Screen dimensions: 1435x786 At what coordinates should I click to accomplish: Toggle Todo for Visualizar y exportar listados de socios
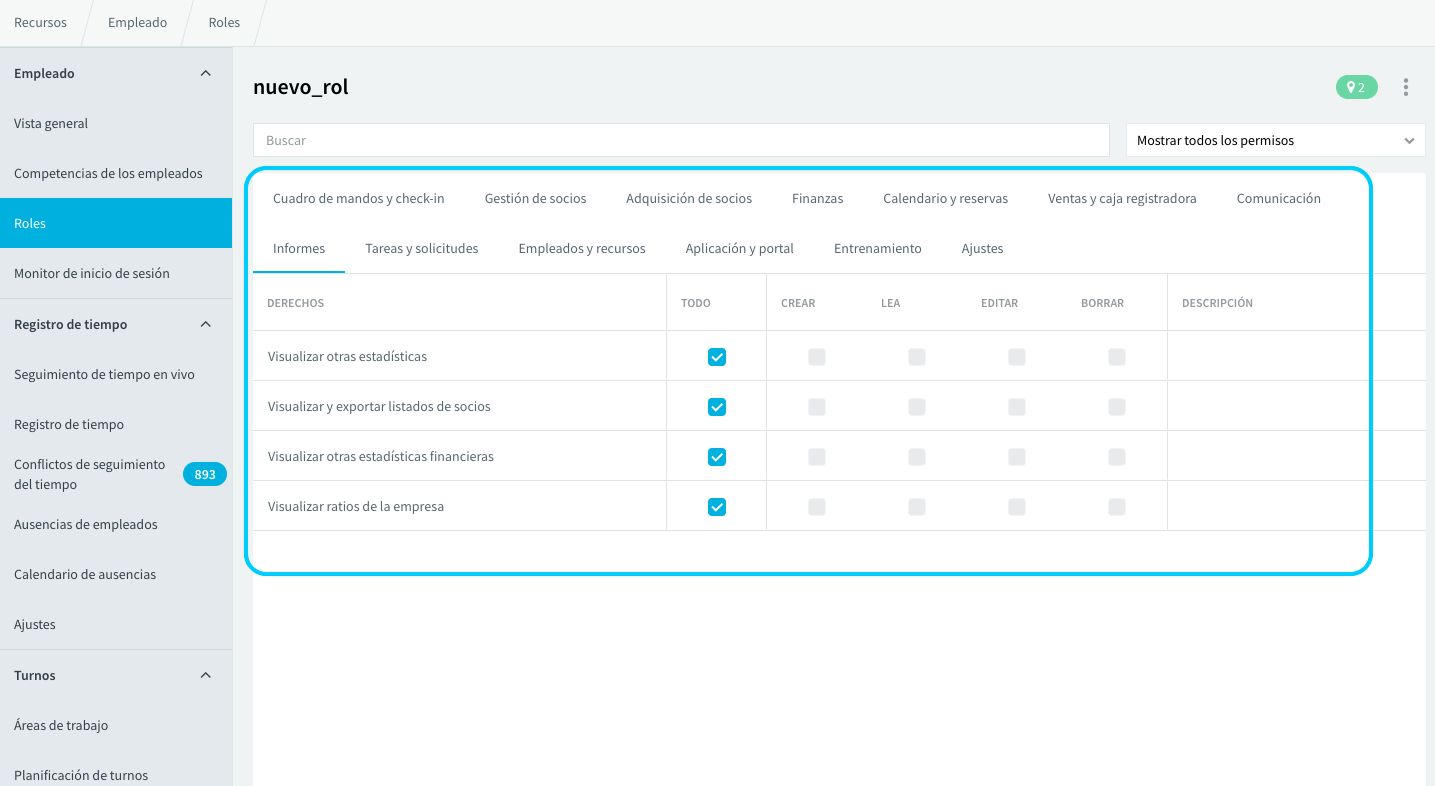point(717,407)
